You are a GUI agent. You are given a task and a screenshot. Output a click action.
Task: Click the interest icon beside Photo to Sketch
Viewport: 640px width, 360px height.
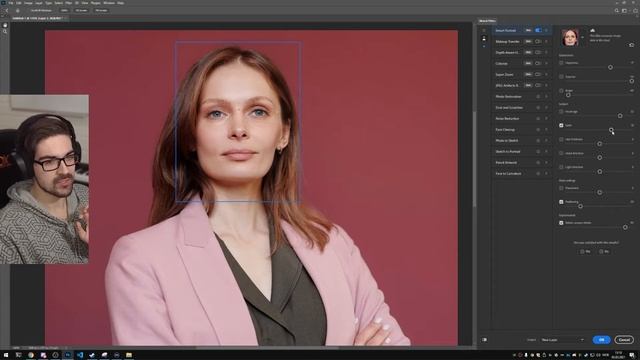click(538, 140)
